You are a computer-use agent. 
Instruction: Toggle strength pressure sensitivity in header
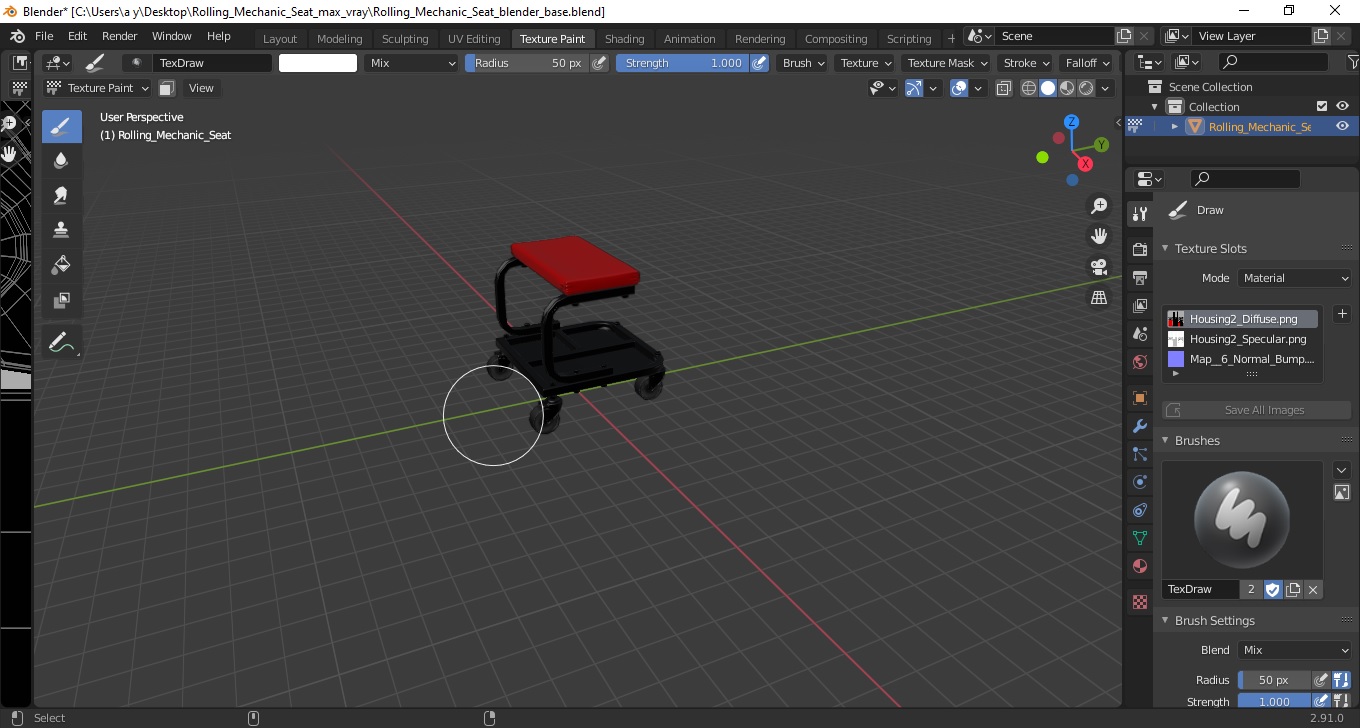click(x=760, y=63)
